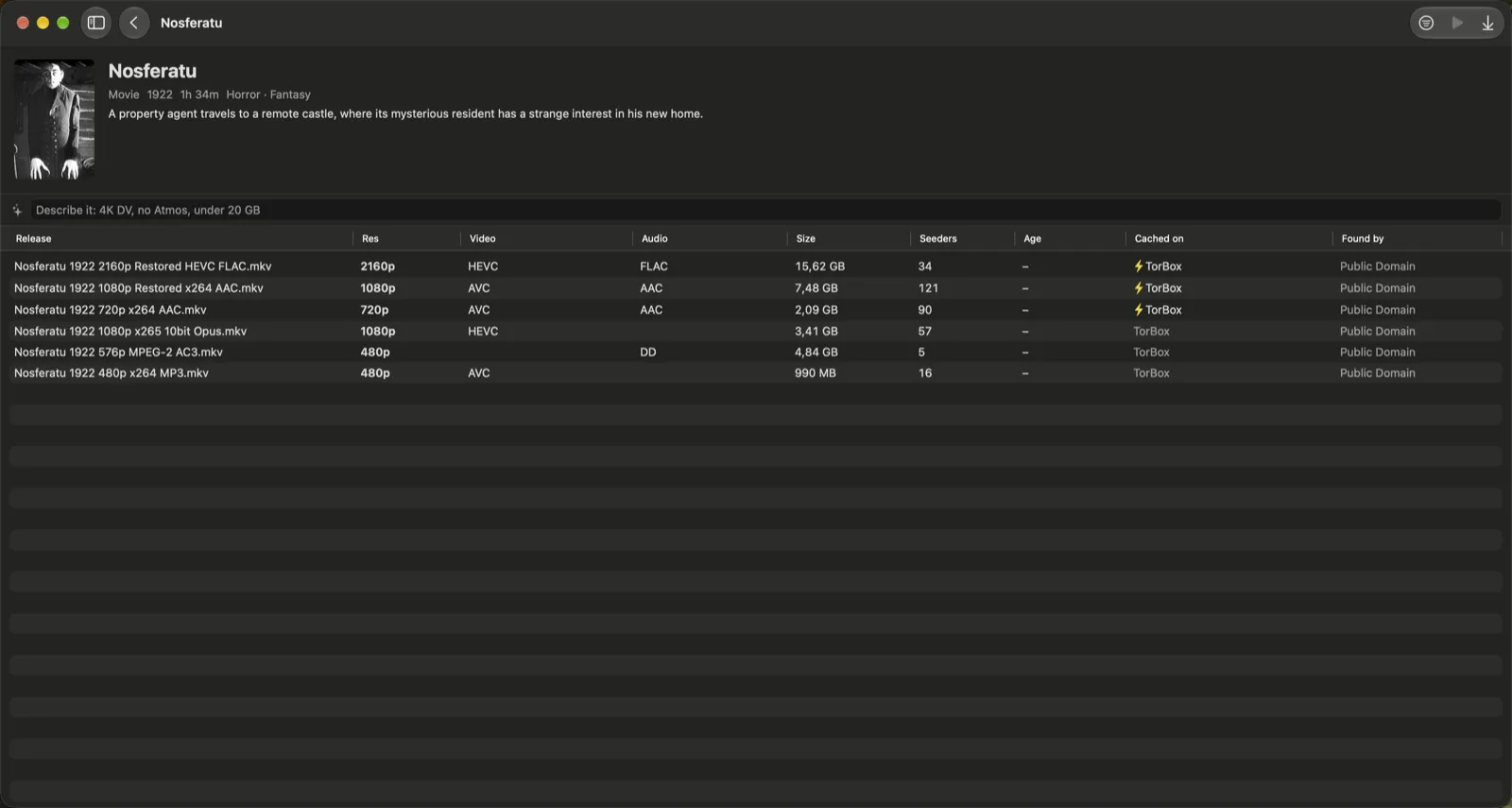Sort by the Res column header

pos(370,238)
